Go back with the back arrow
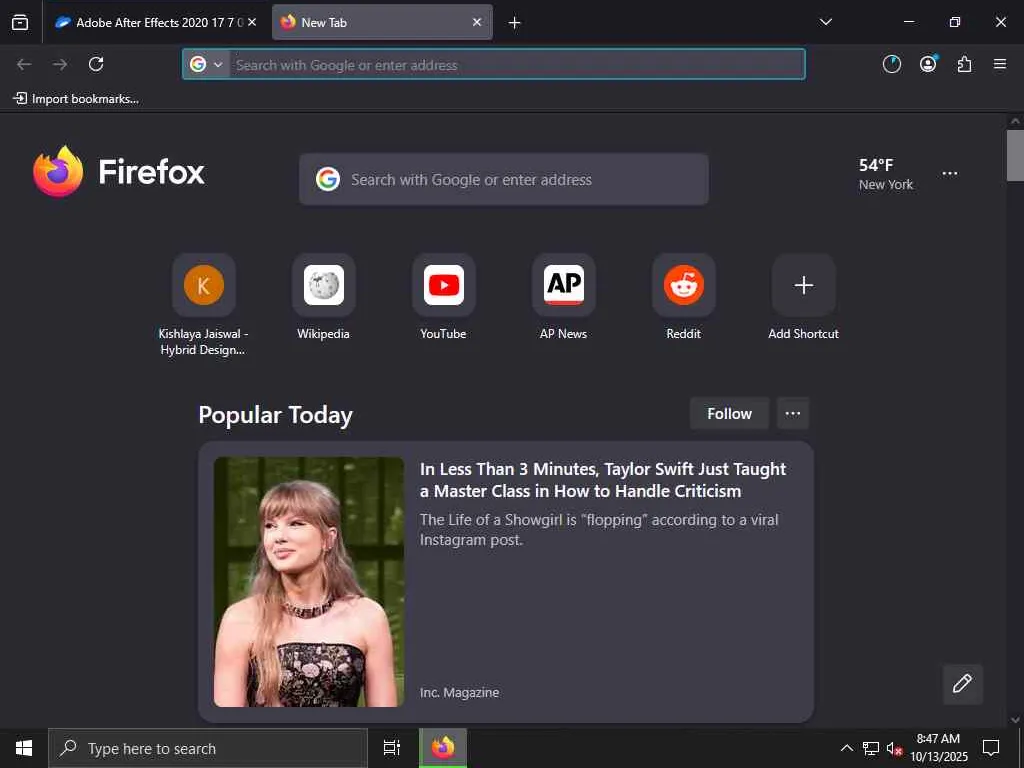 [24, 64]
